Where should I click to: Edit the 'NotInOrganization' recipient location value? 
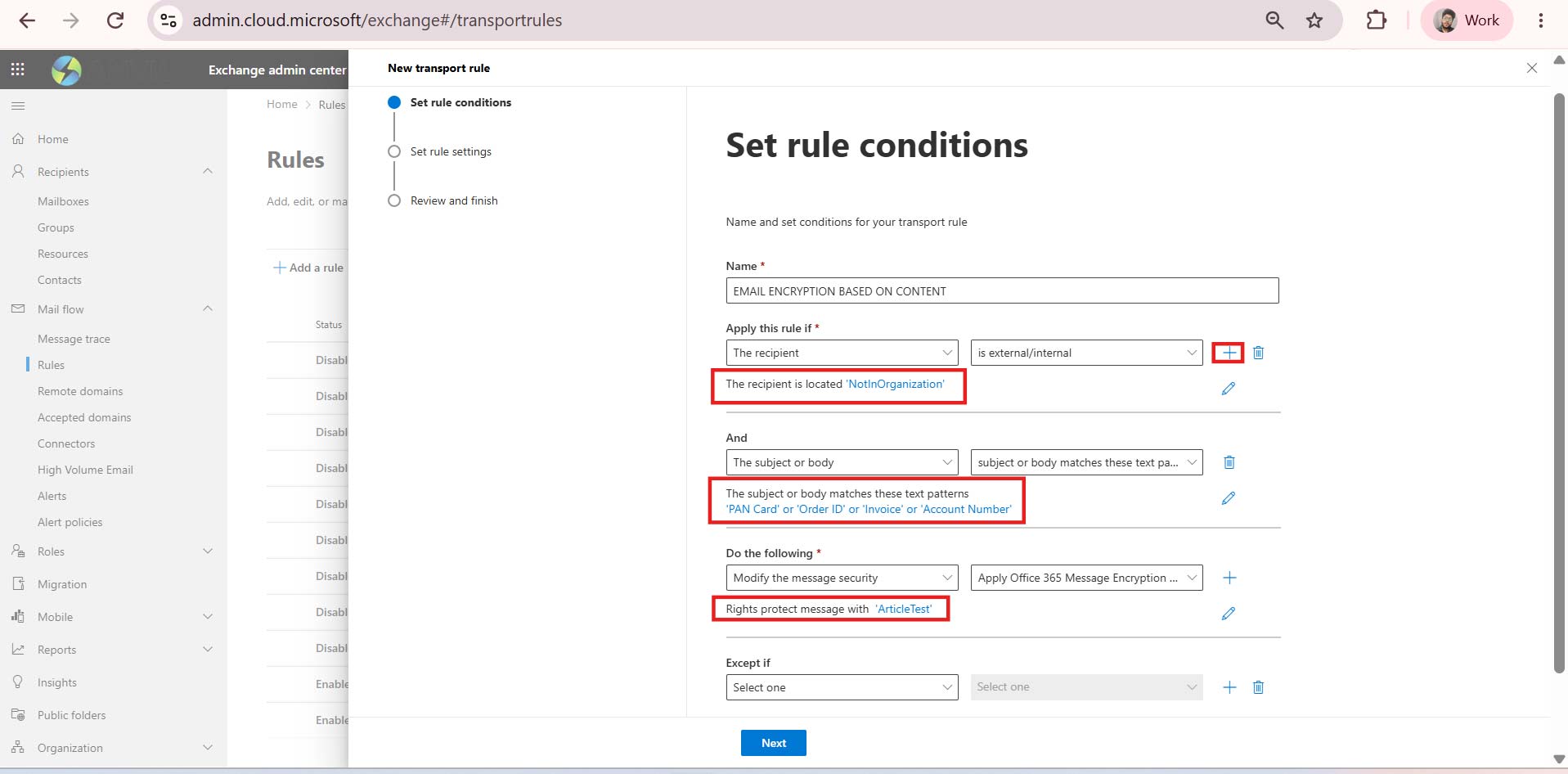coord(1228,389)
